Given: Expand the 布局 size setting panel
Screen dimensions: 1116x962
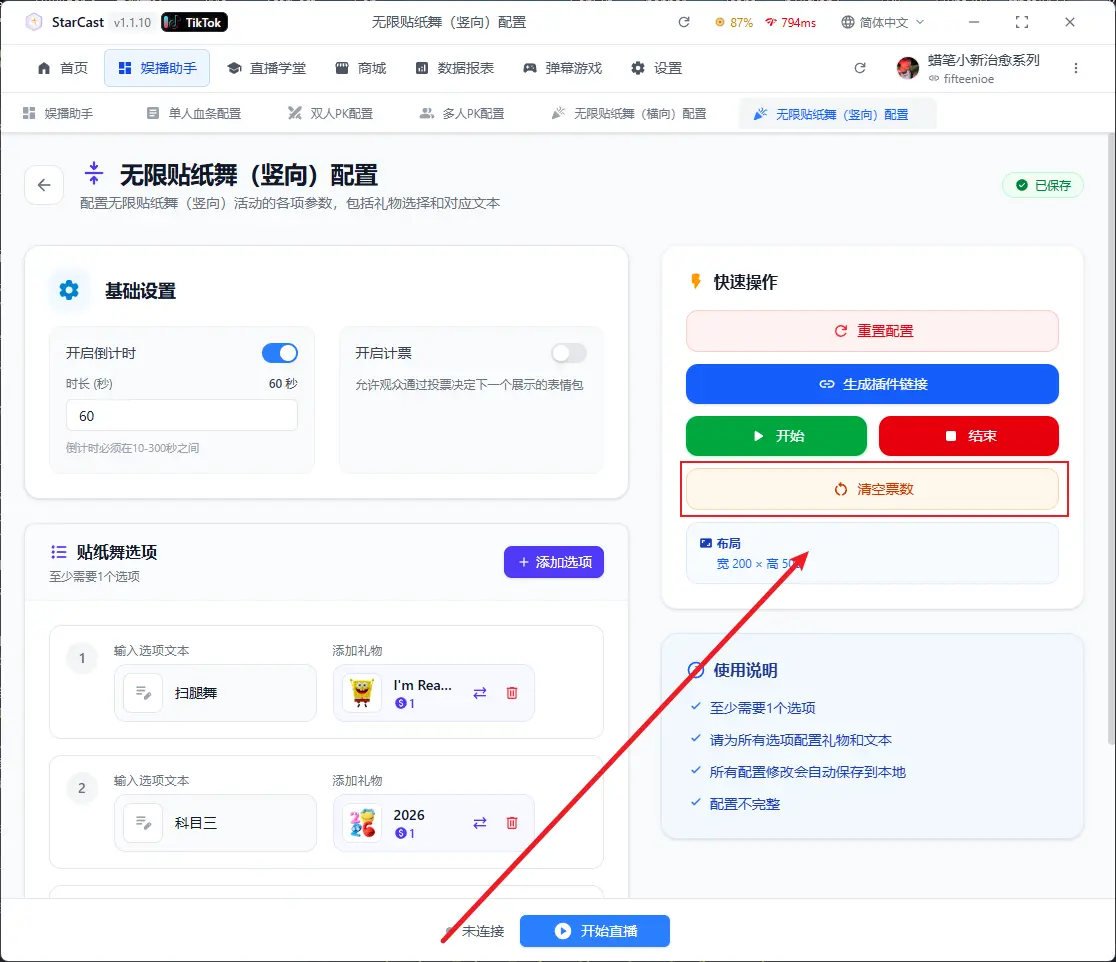Looking at the screenshot, I should (871, 553).
